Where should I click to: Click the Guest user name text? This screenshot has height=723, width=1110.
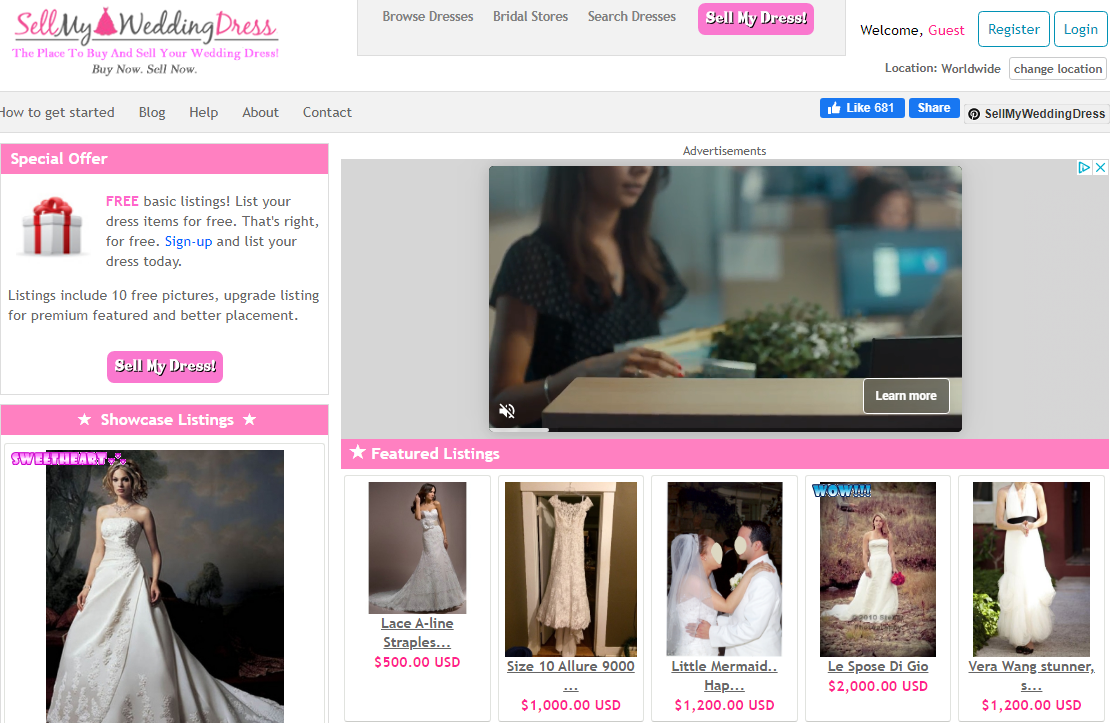(x=946, y=30)
